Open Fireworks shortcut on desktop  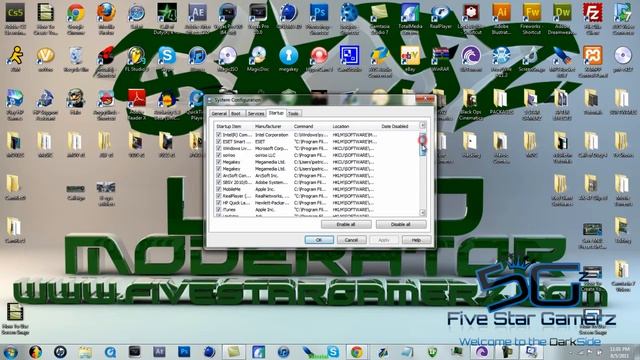532,17
